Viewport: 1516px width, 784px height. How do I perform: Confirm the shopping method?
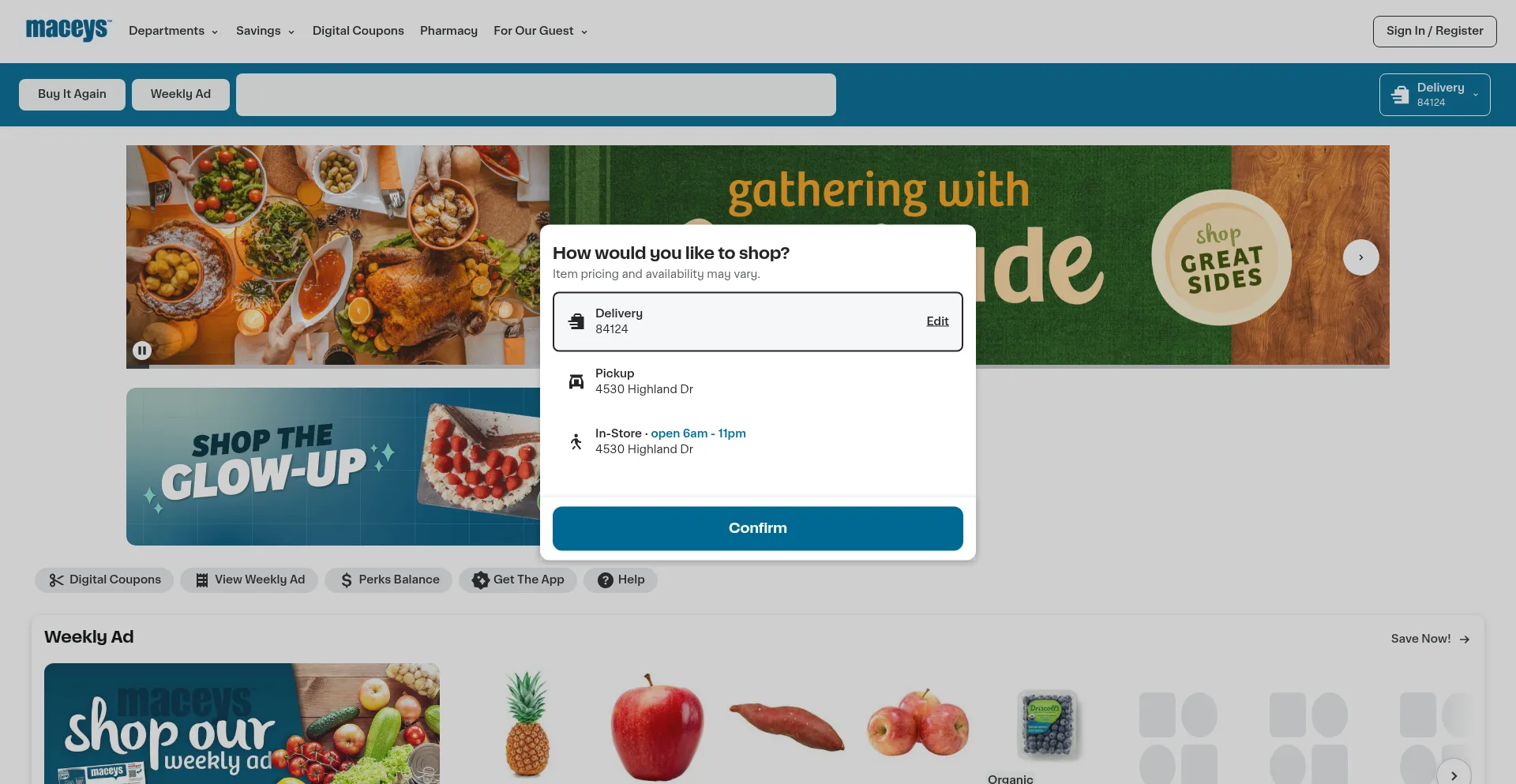[x=758, y=528]
